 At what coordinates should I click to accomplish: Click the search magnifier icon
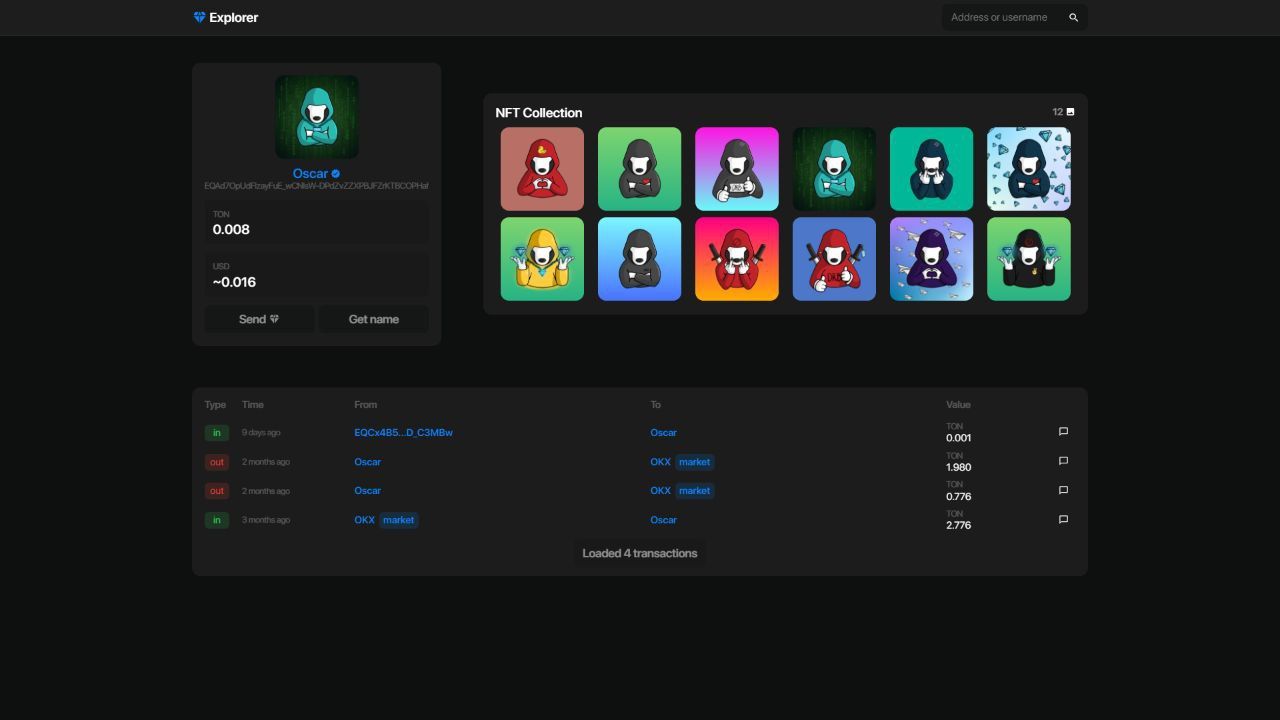1073,17
